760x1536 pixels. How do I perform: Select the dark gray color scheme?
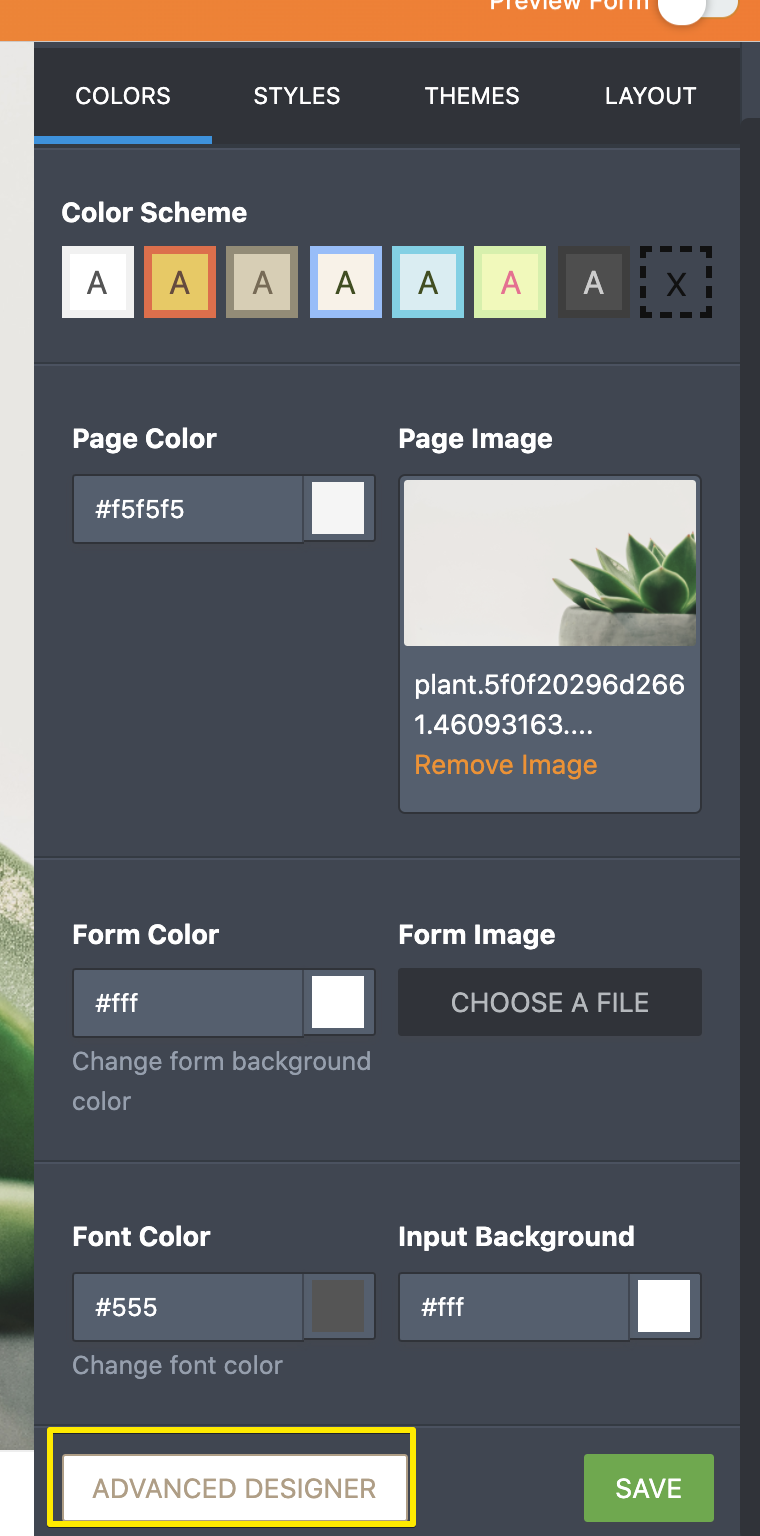[593, 283]
